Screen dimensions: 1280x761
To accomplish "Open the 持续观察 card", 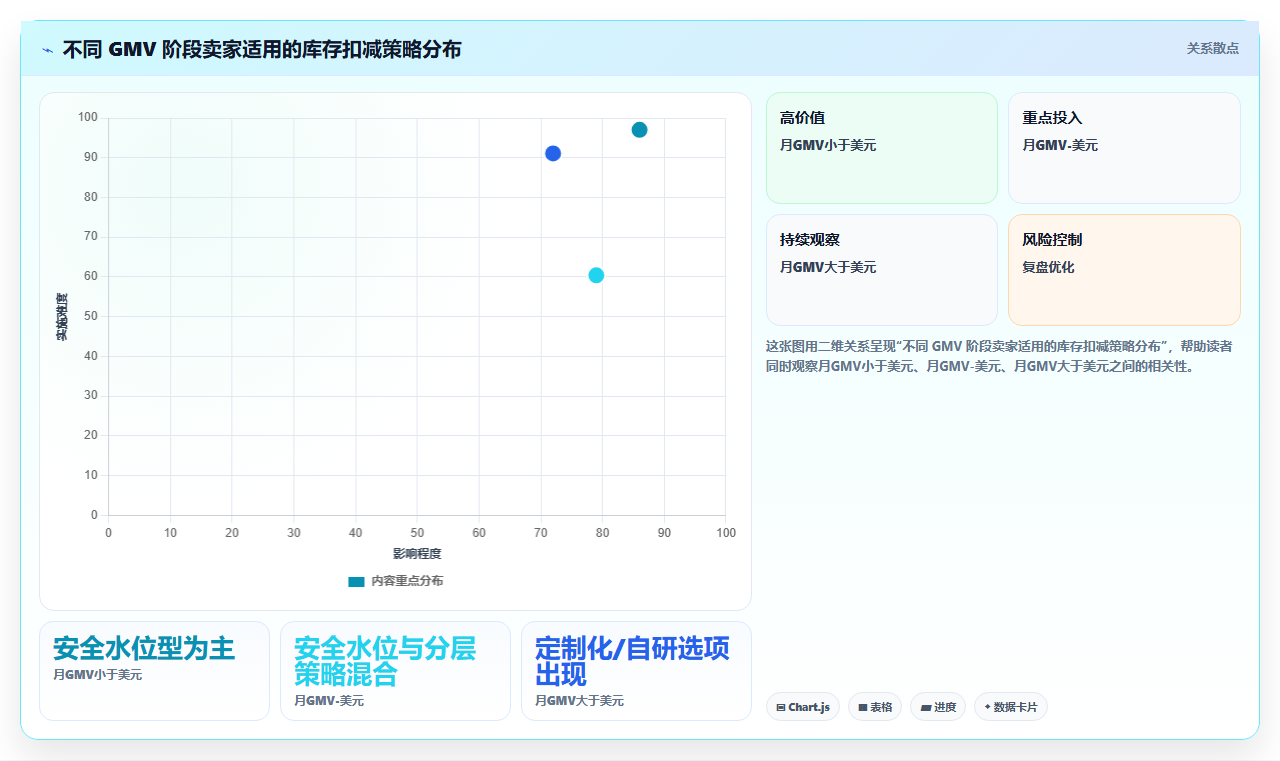I will tap(882, 270).
